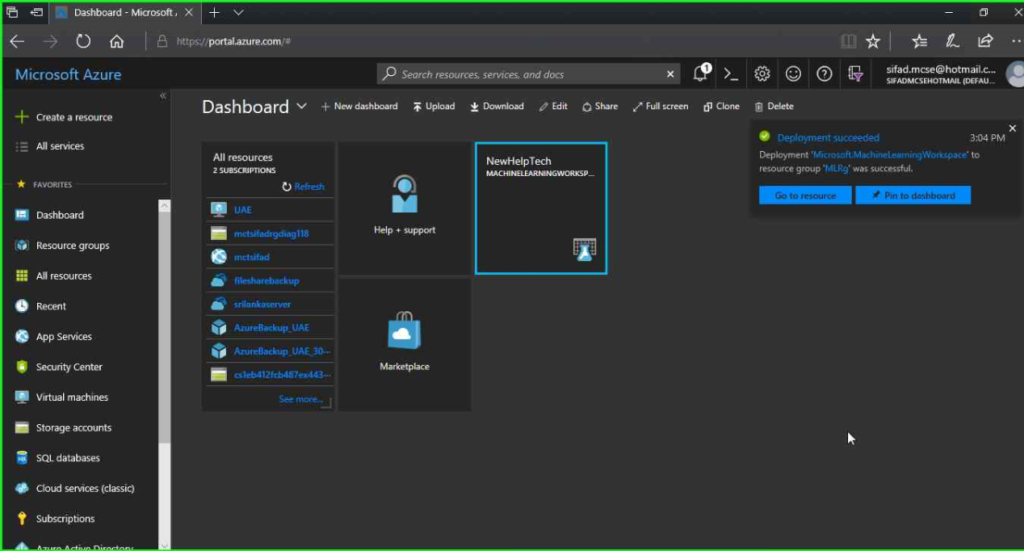Open the Marketplace tile

pos(404,345)
